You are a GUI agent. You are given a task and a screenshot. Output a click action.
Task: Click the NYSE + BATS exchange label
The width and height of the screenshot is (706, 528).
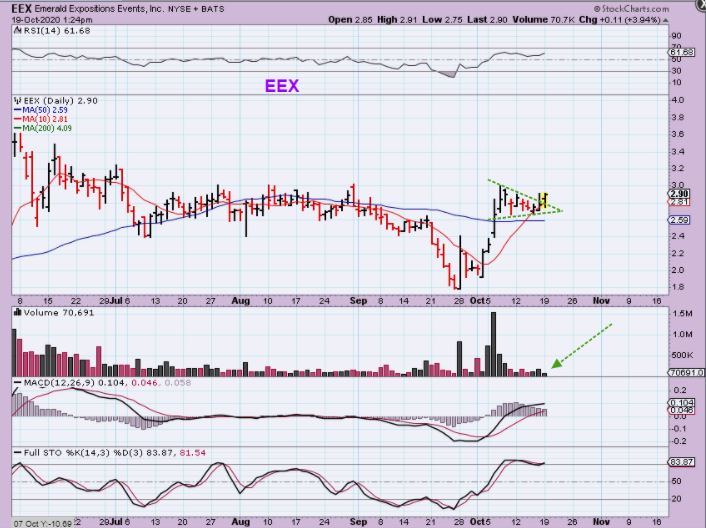(x=196, y=9)
